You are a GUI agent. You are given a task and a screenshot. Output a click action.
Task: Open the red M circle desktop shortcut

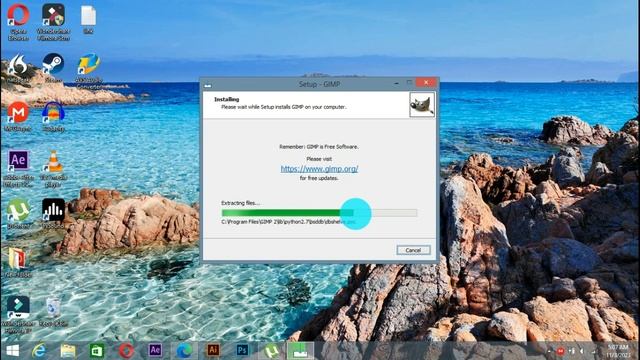click(18, 116)
